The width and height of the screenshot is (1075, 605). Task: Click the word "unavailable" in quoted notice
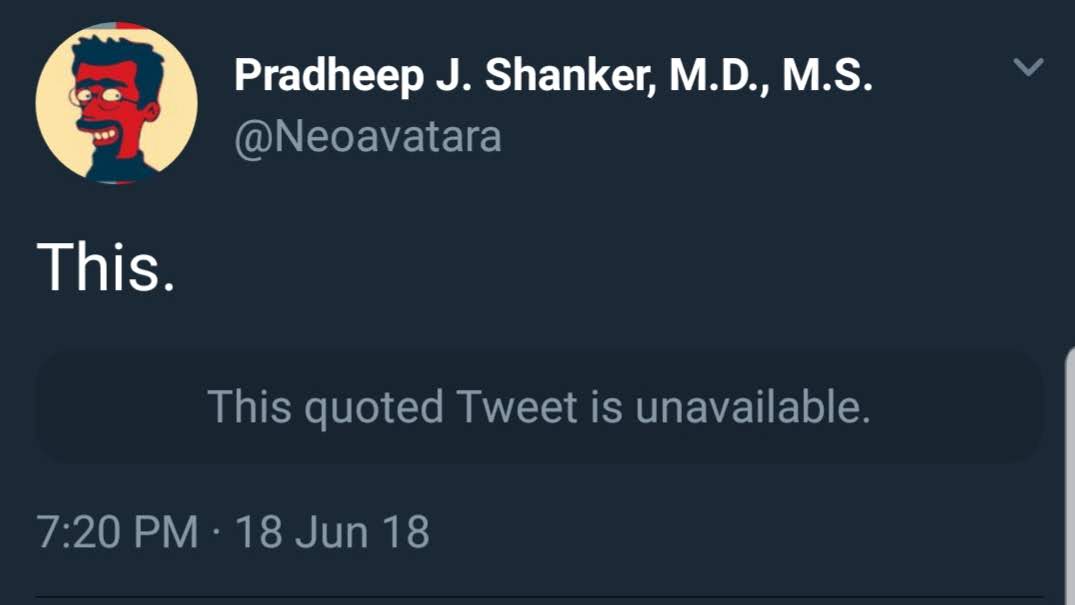751,407
